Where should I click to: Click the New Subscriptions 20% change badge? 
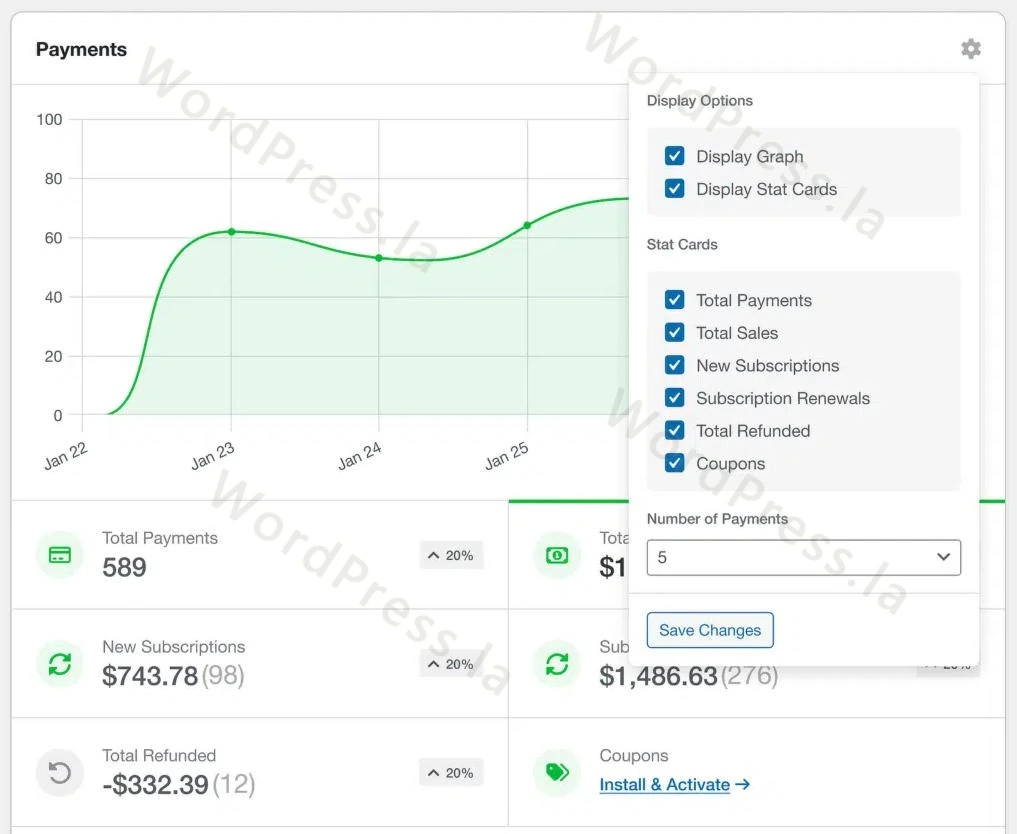451,664
